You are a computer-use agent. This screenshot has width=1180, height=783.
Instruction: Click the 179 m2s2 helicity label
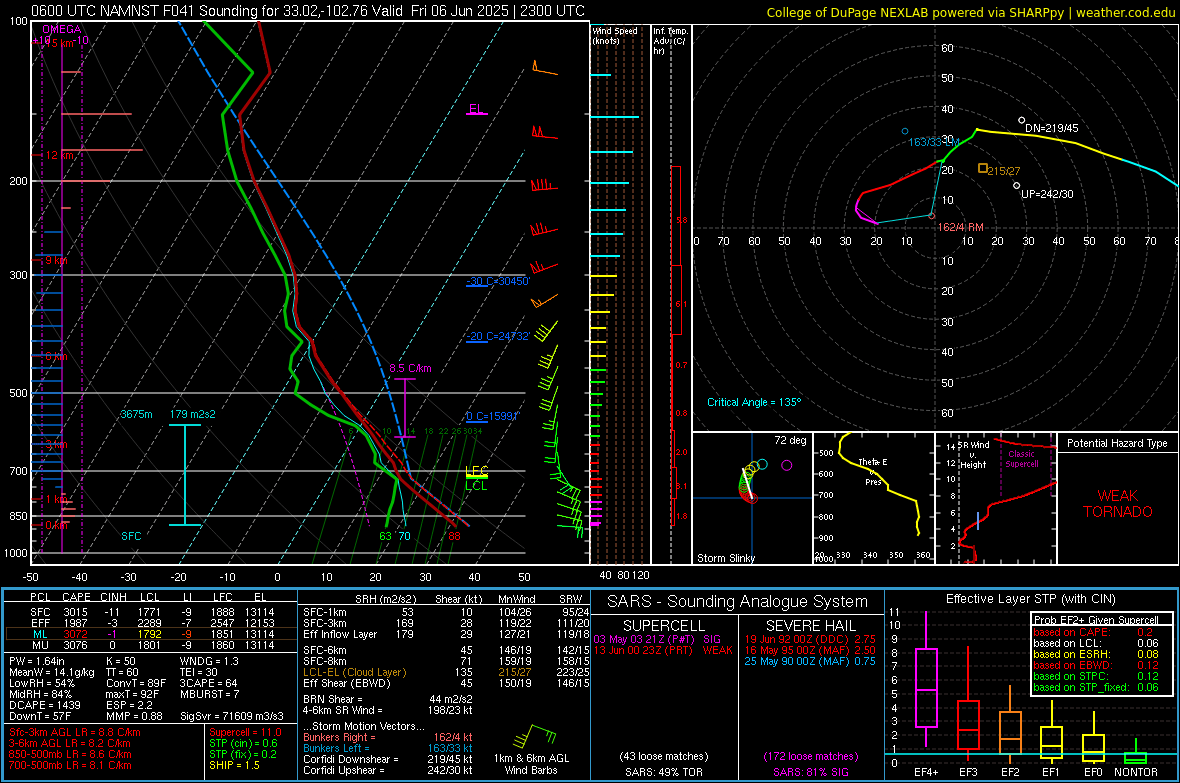(x=193, y=414)
